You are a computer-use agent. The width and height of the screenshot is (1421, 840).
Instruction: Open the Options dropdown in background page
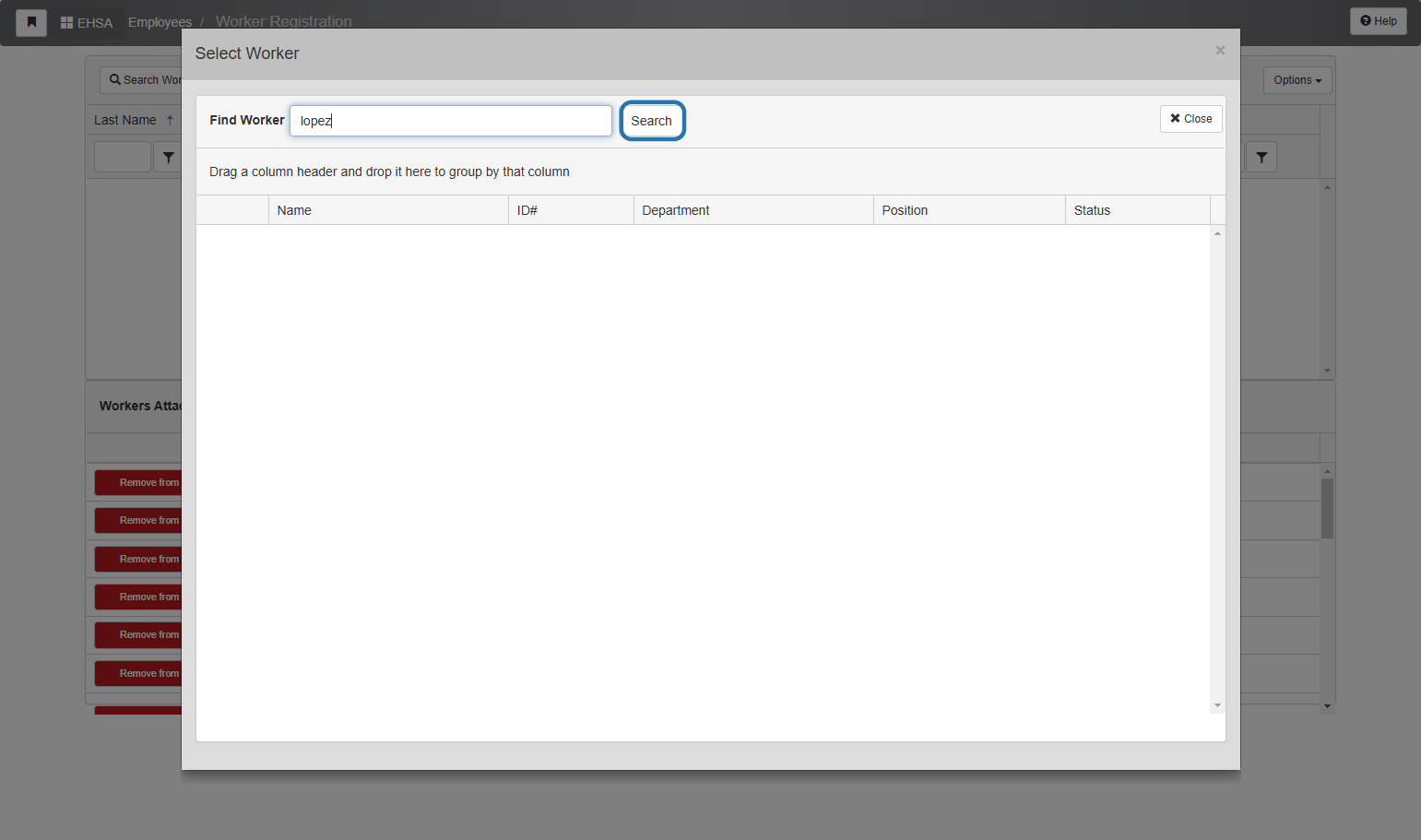point(1297,80)
